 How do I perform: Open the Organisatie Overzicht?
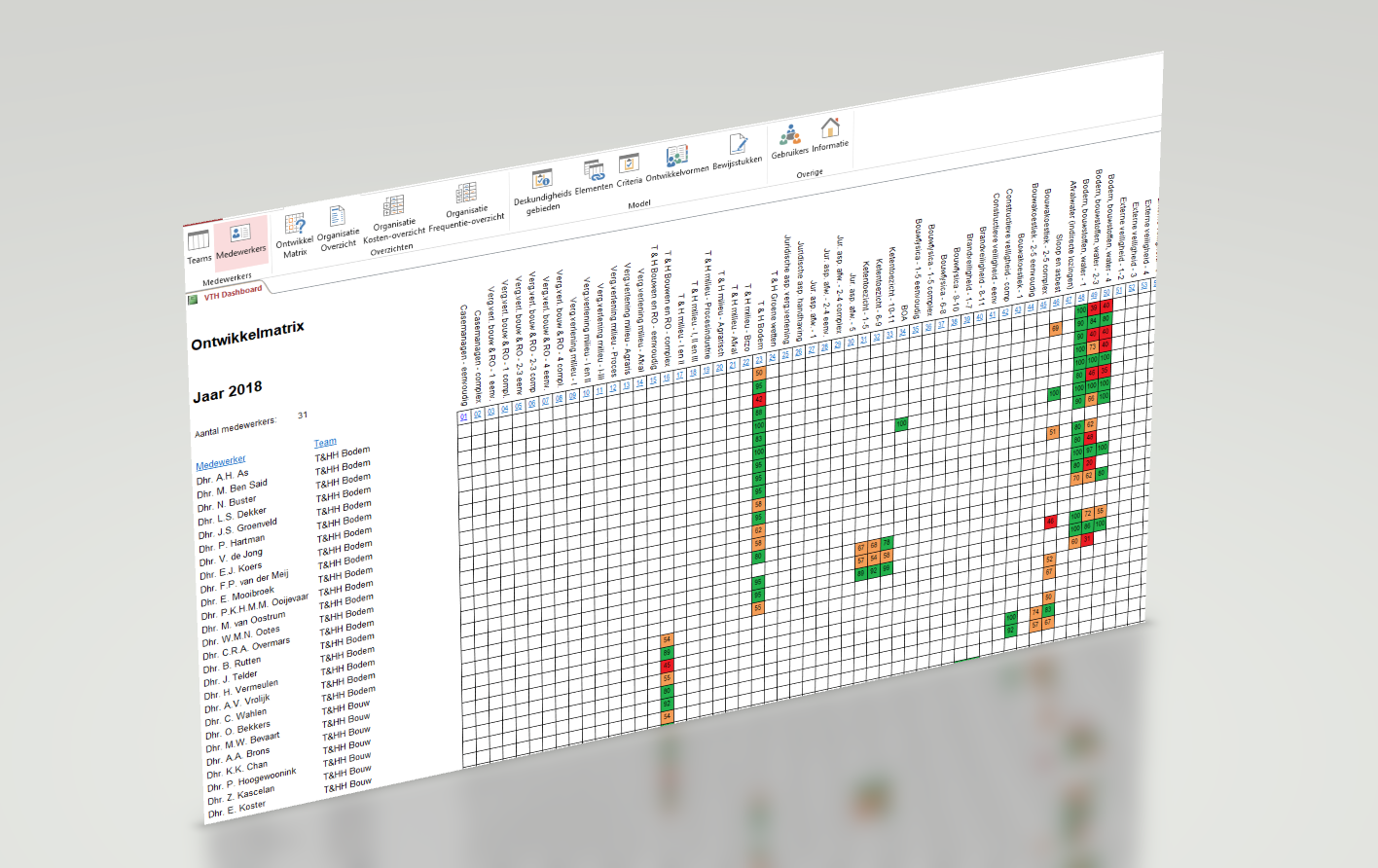coord(337,215)
